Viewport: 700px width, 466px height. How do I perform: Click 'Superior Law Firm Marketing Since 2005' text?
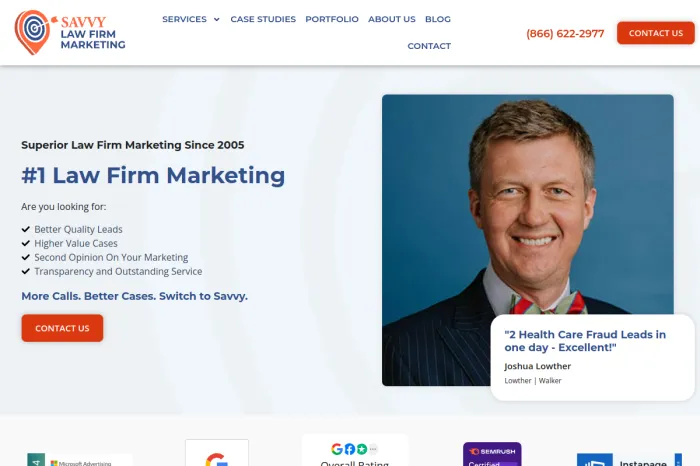pyautogui.click(x=133, y=145)
